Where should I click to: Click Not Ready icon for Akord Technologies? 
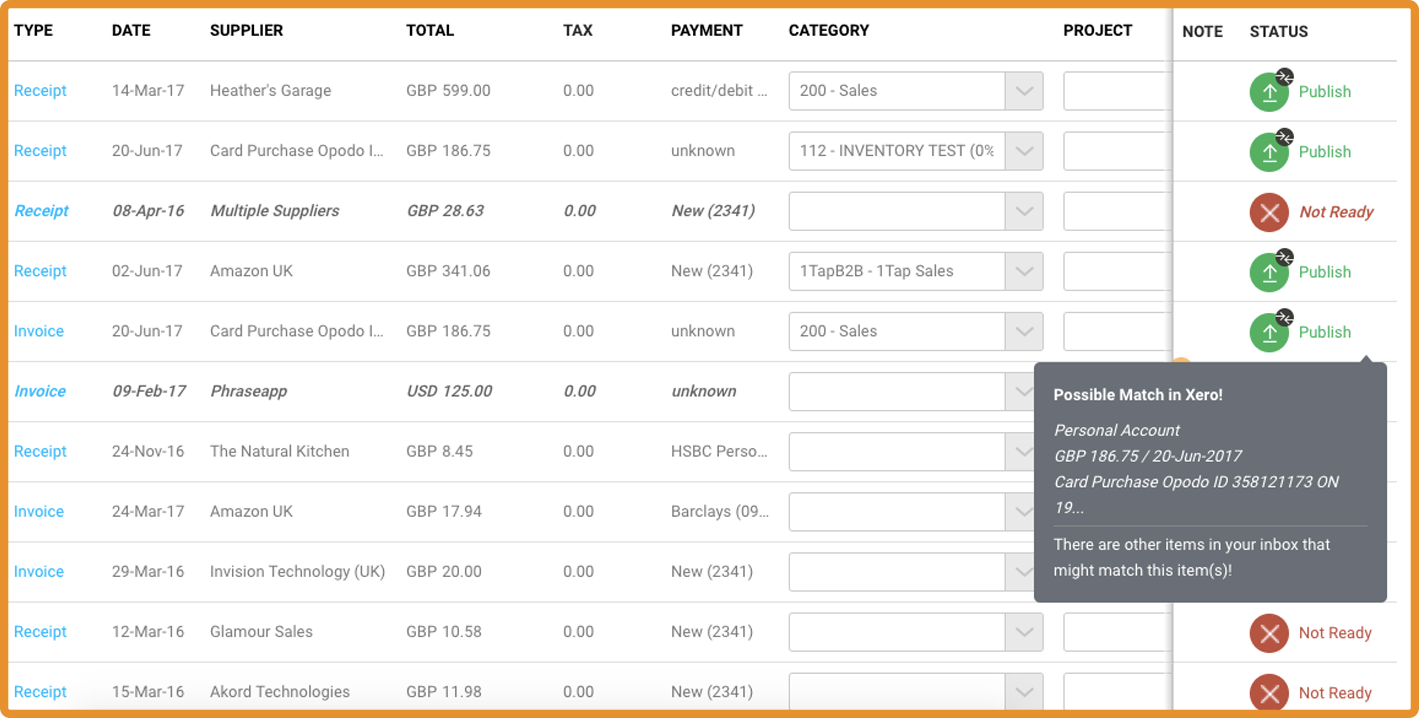pyautogui.click(x=1268, y=693)
